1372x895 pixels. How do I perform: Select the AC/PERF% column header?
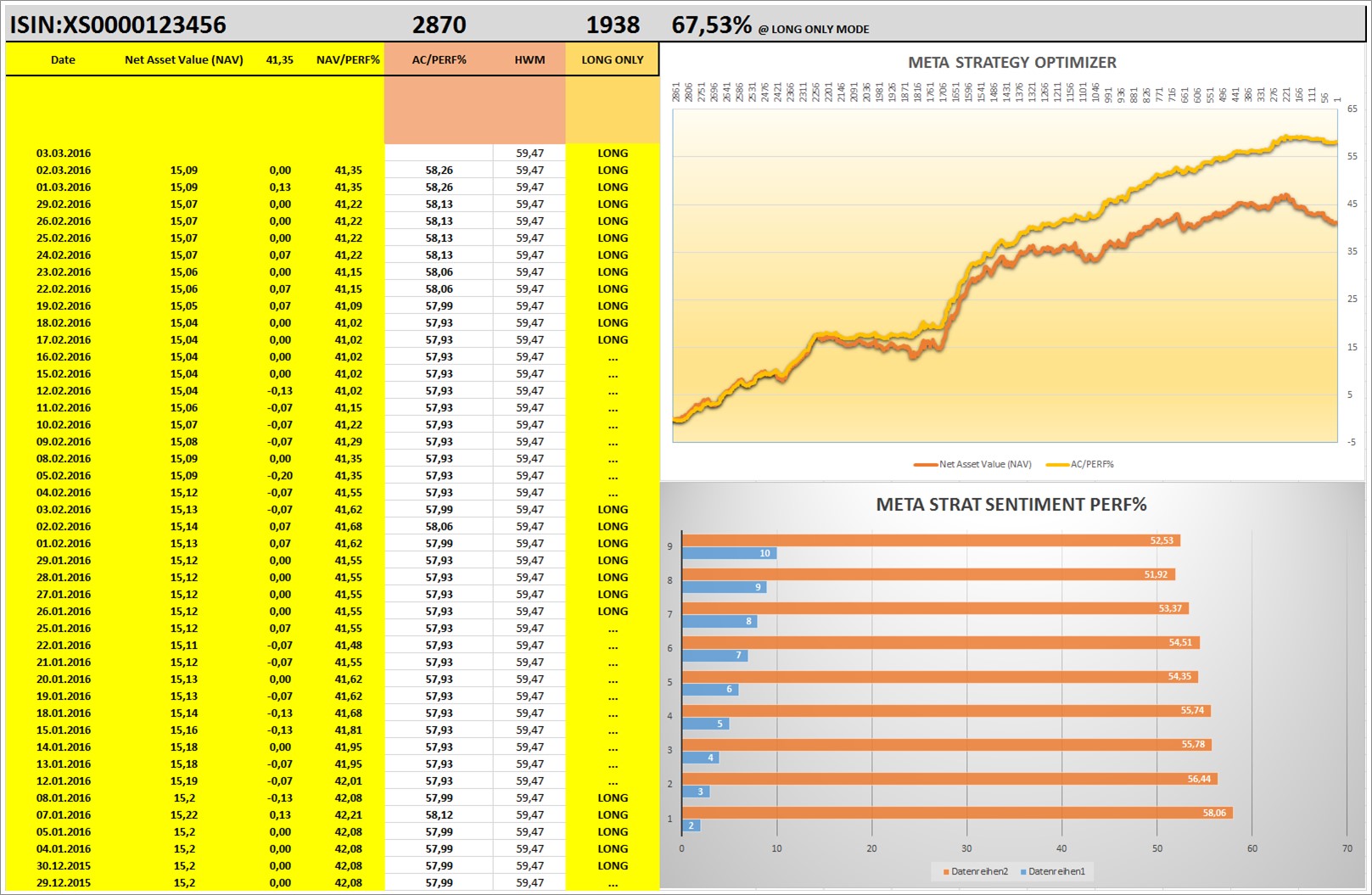click(438, 59)
